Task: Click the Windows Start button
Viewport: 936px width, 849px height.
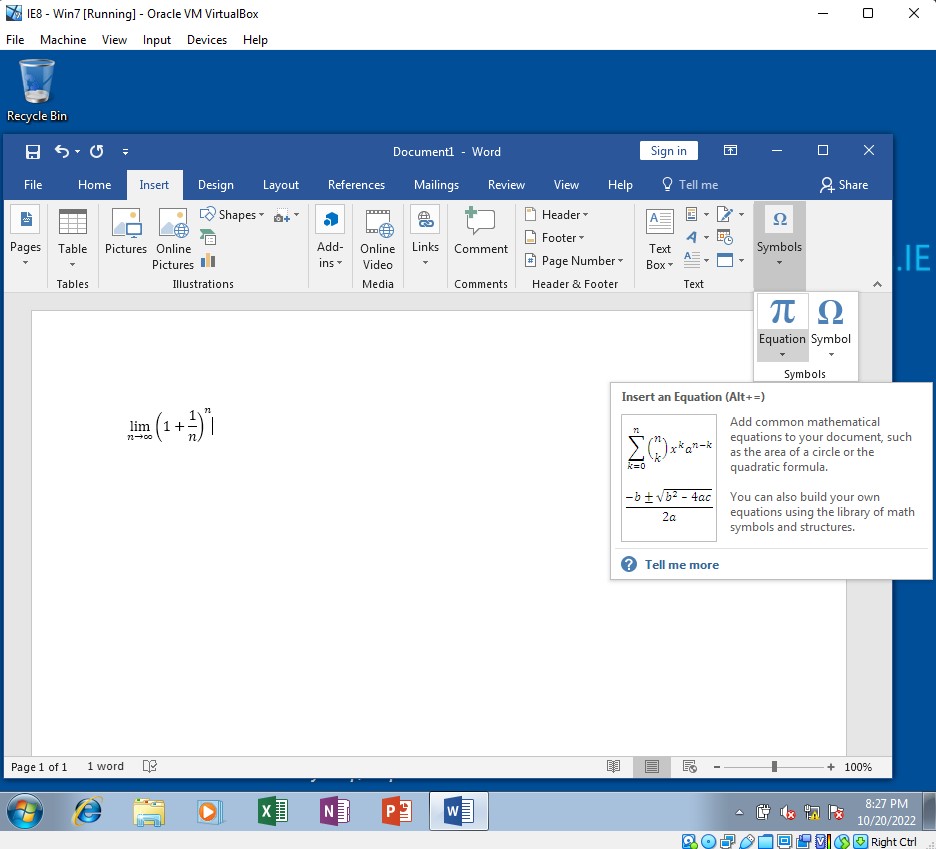Action: point(25,812)
